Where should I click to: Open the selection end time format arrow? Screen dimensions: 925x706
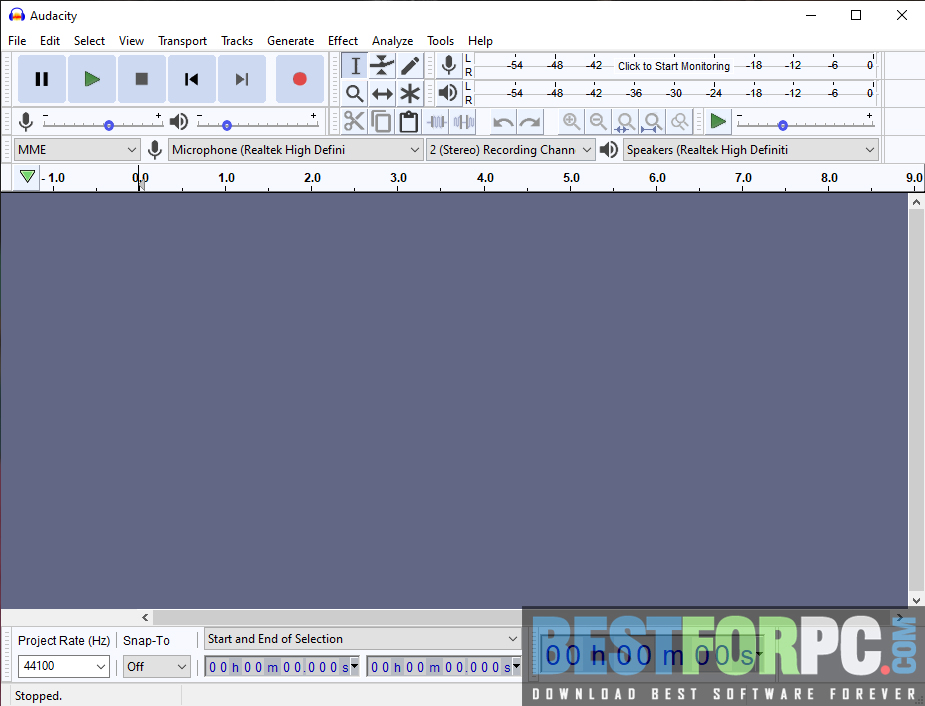(516, 666)
